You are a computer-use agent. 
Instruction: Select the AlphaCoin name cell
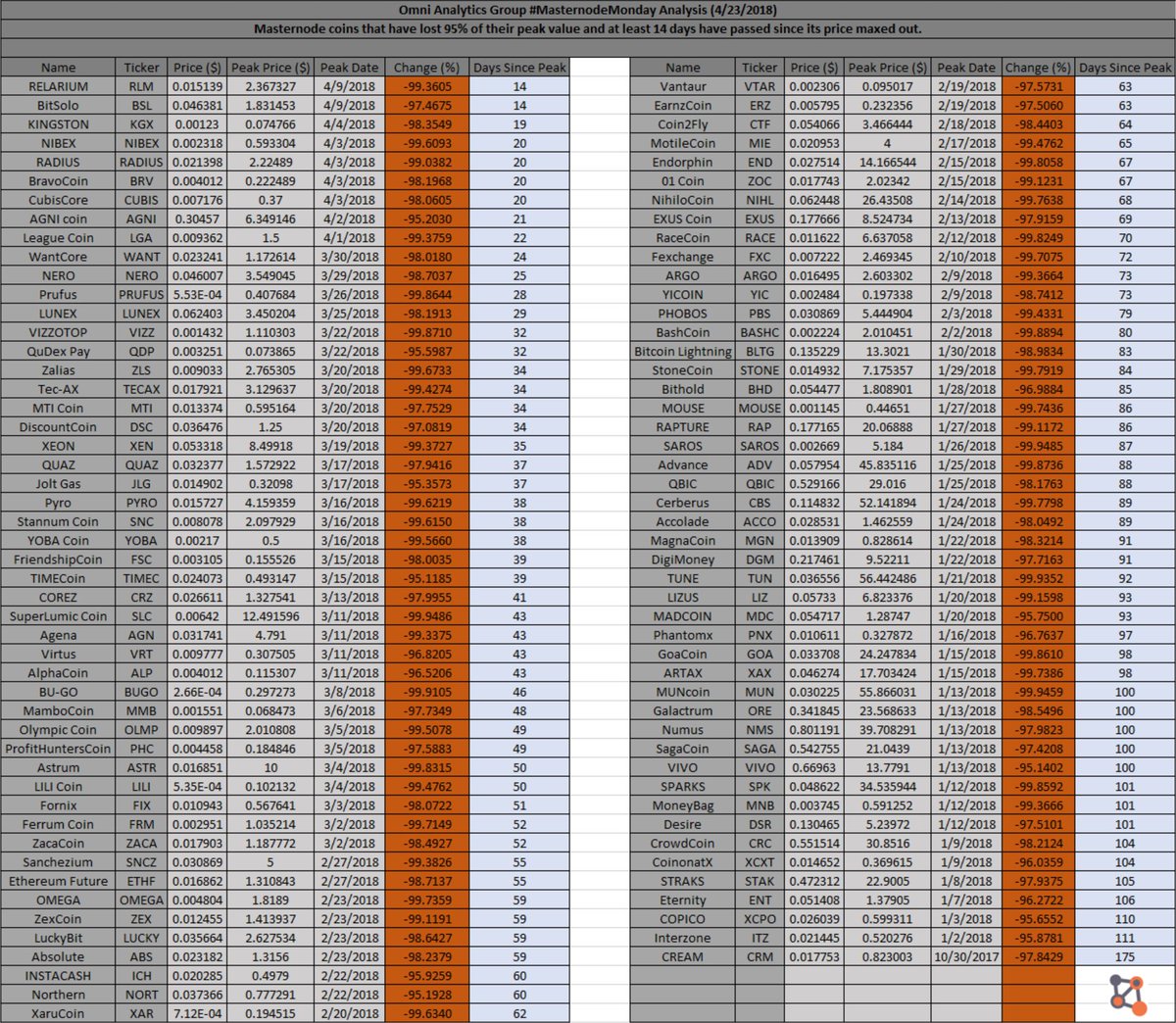(58, 673)
